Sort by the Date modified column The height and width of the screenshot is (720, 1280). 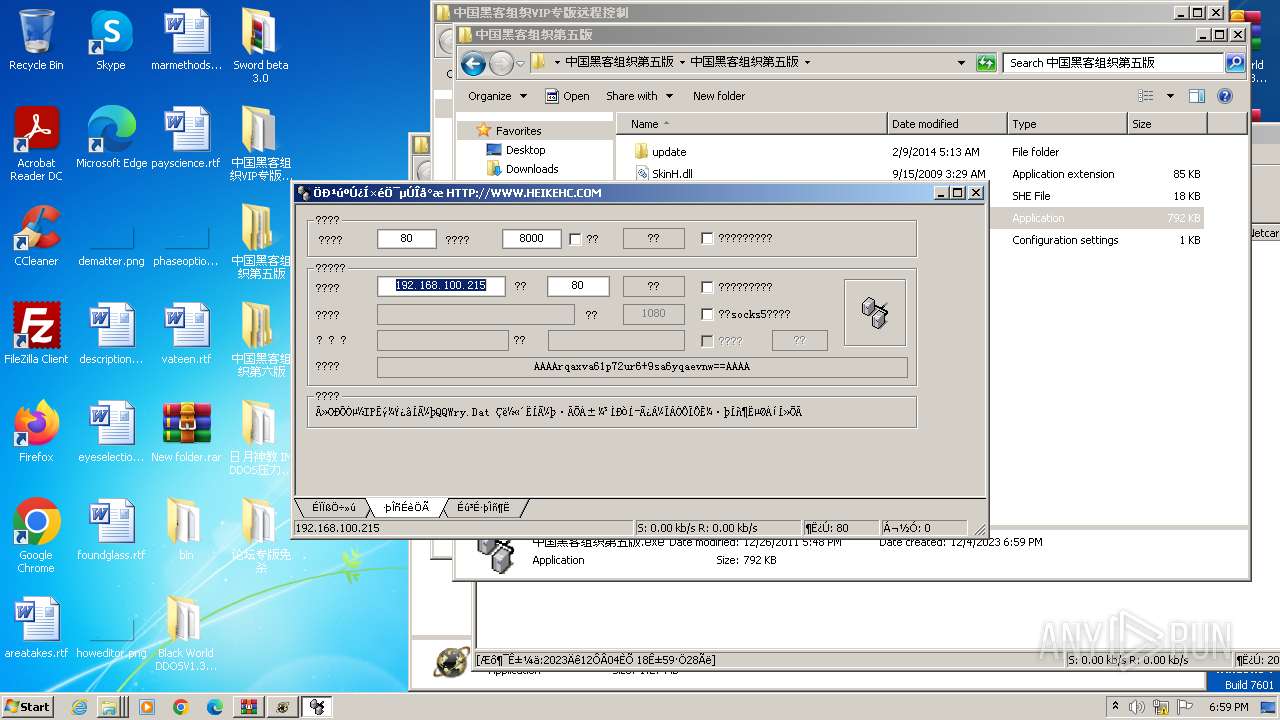(x=947, y=124)
